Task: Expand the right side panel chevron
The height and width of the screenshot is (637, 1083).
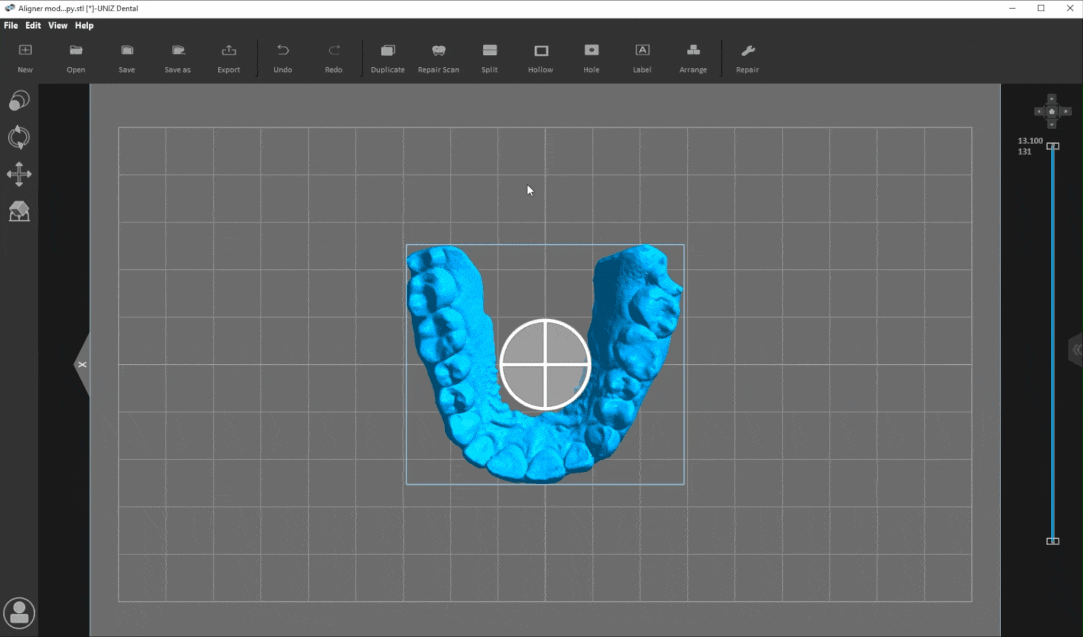Action: point(1076,349)
